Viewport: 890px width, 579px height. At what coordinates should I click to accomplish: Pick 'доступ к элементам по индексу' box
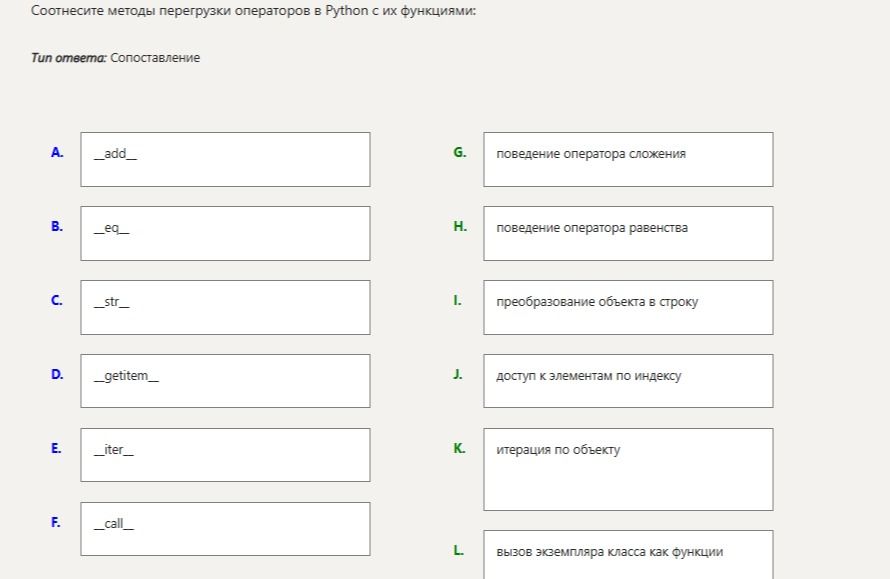coord(628,381)
